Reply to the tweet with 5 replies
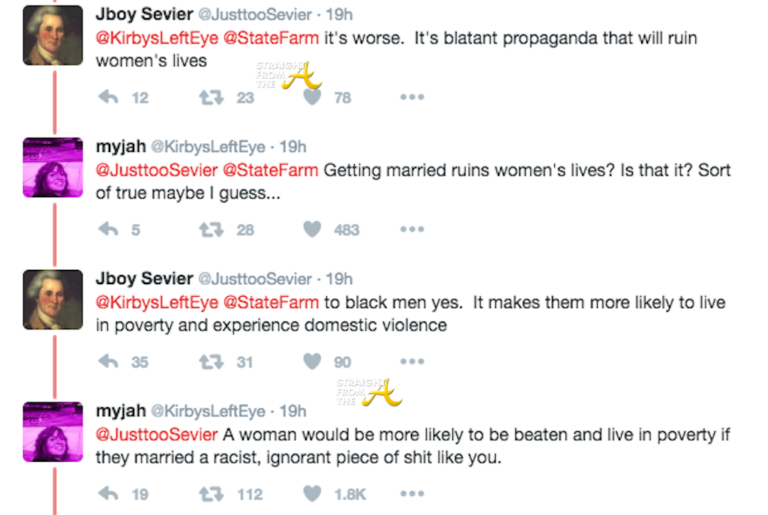The image size is (768, 515). (x=110, y=230)
